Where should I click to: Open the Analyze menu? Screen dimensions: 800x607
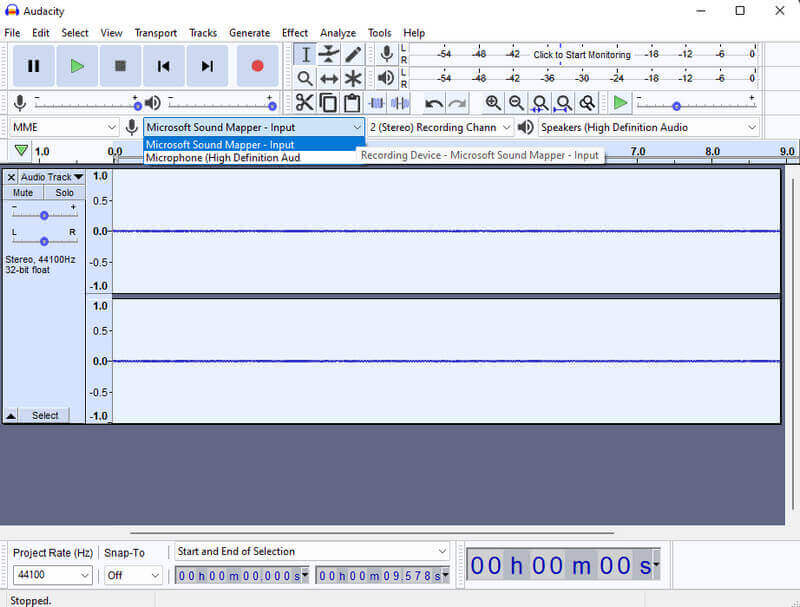click(x=338, y=33)
